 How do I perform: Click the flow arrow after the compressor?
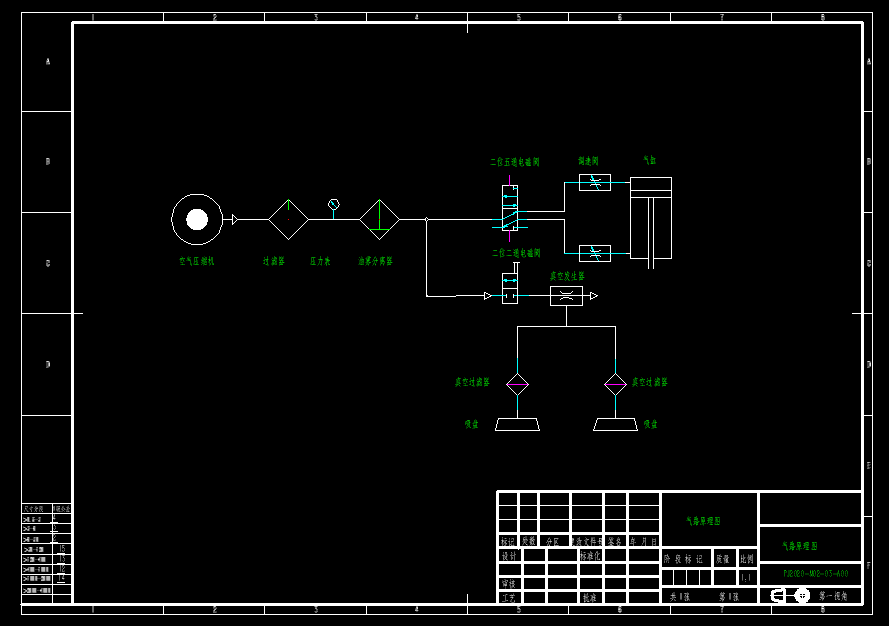[235, 219]
